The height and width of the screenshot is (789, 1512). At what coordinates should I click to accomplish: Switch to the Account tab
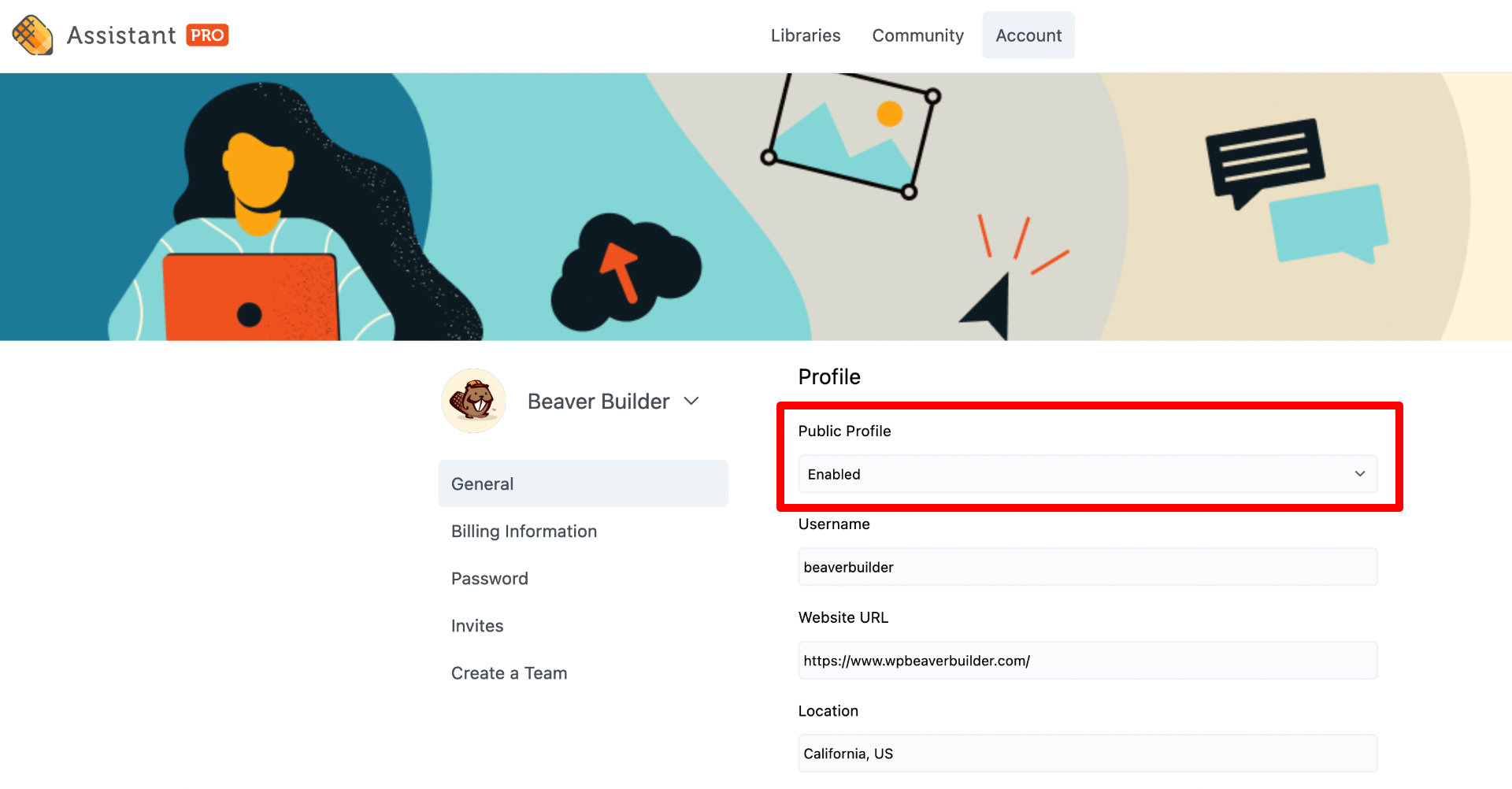coord(1028,35)
